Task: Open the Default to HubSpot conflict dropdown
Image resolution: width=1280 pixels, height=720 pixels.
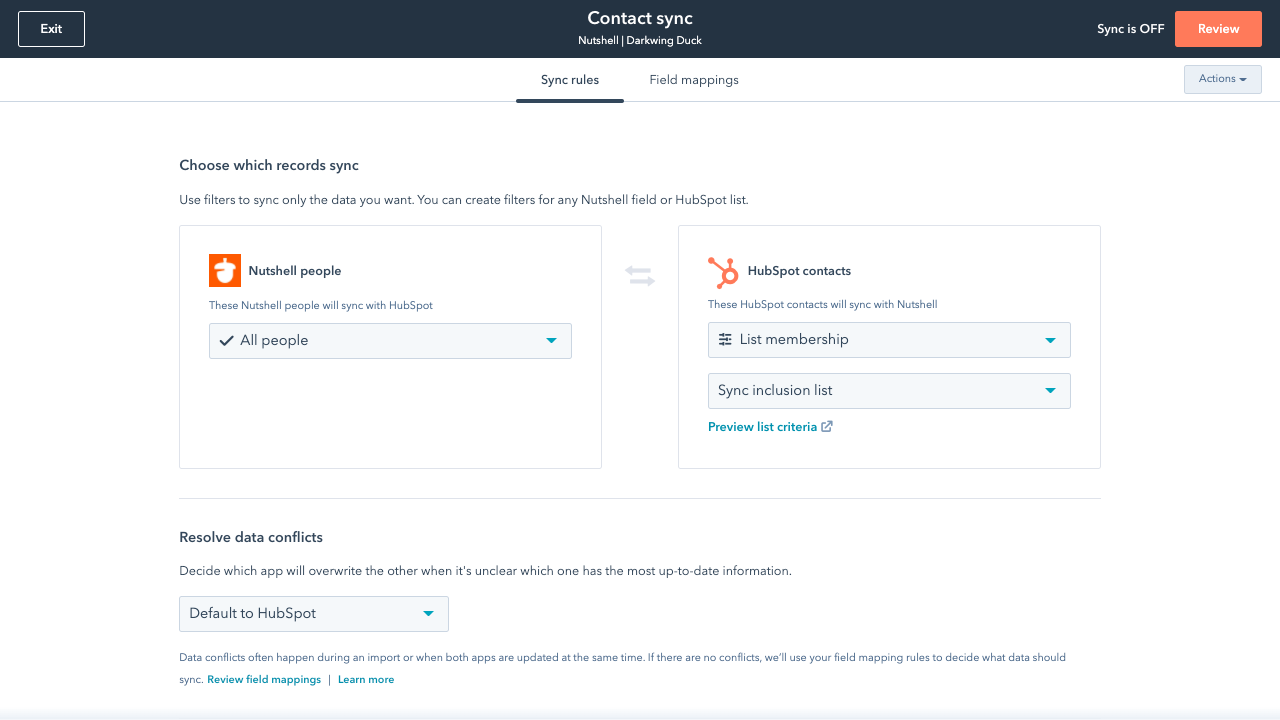Action: click(x=313, y=613)
